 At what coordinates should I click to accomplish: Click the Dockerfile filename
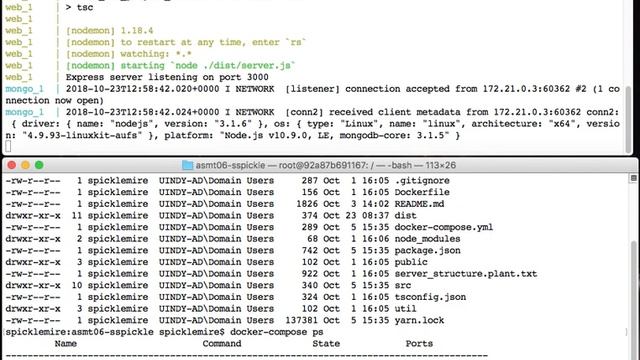422,192
